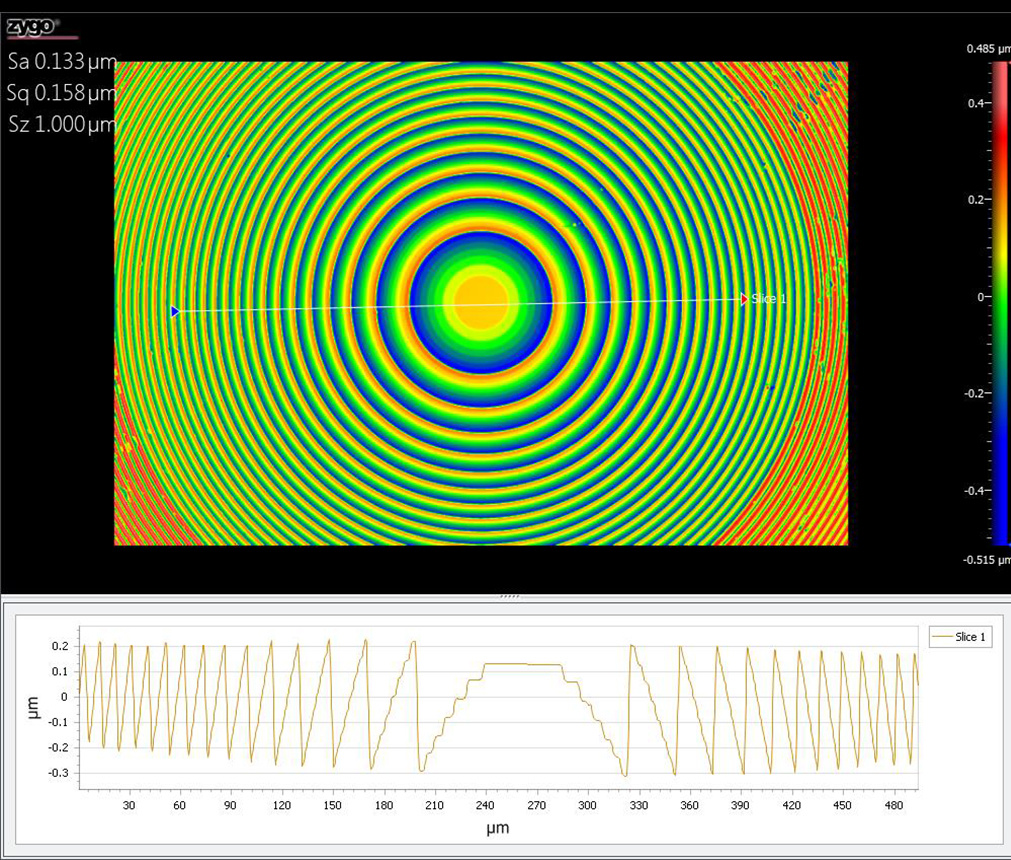Click the 480 tick label on x-axis
Image resolution: width=1011 pixels, height=860 pixels.
click(894, 805)
